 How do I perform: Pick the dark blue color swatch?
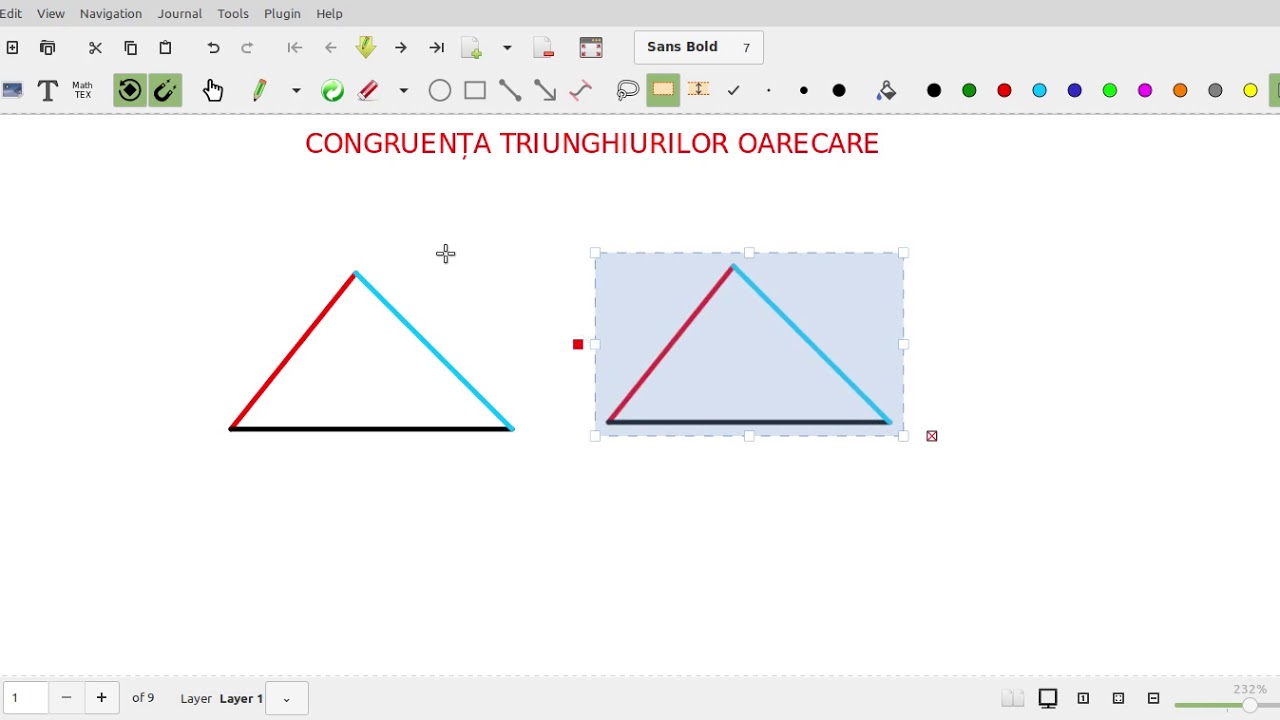(x=1074, y=90)
